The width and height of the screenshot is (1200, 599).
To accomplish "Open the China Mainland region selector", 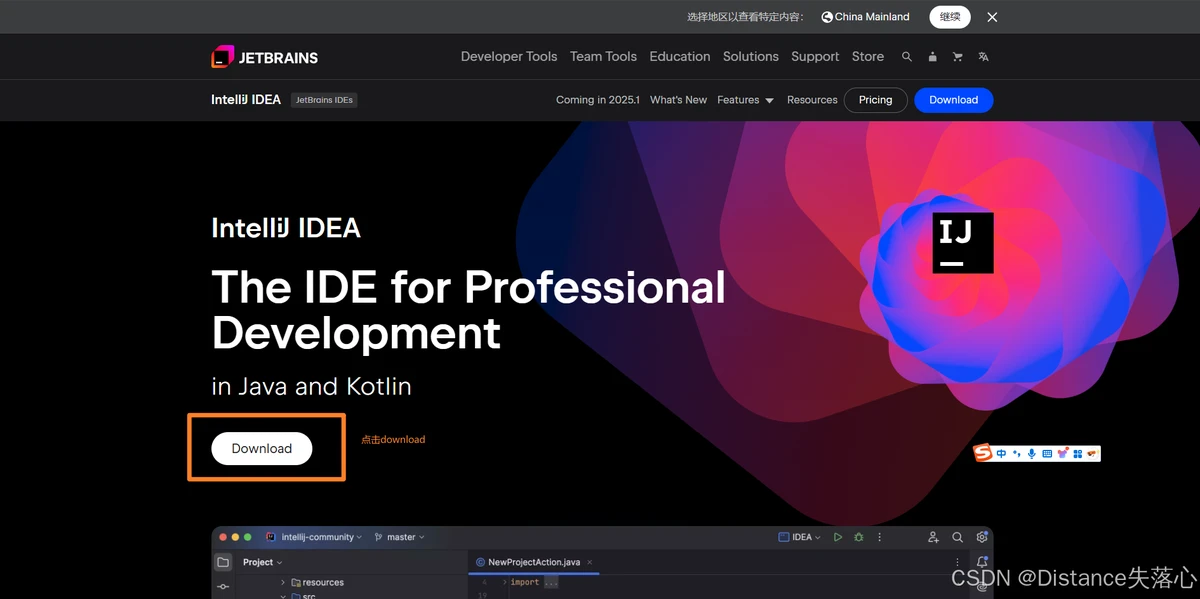I will click(x=865, y=17).
